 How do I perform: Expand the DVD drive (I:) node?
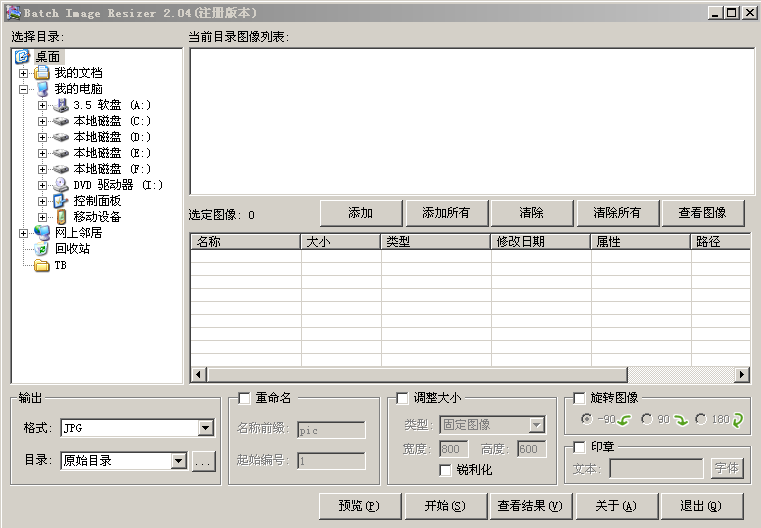click(x=42, y=185)
